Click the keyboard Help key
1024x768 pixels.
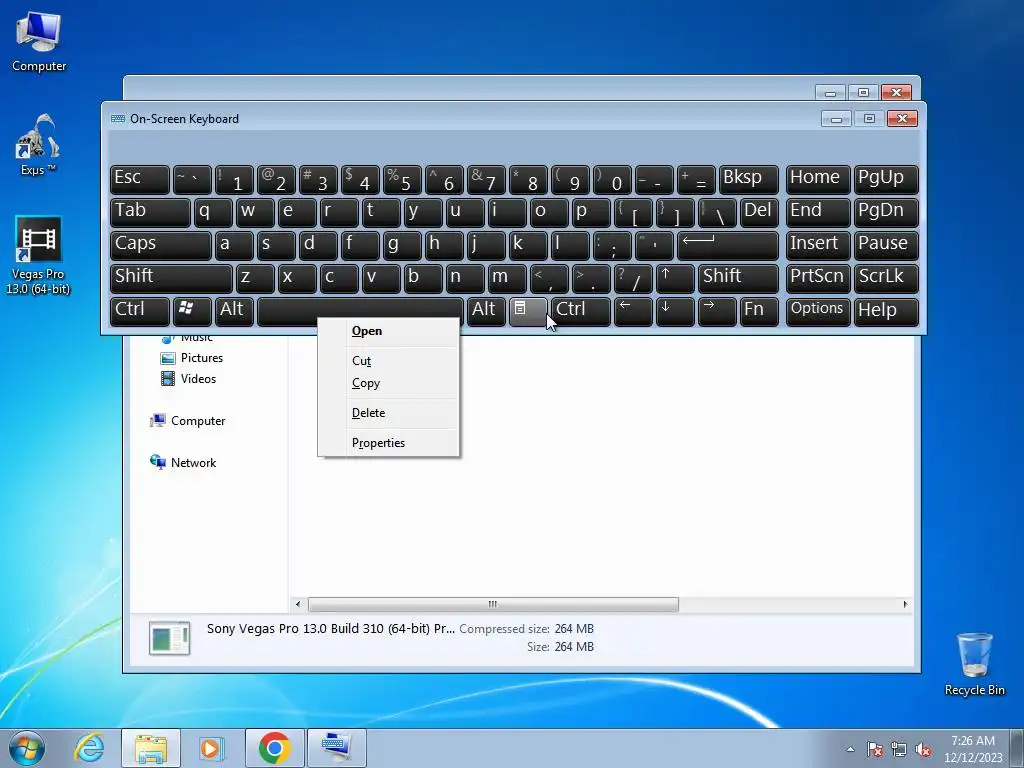[886, 310]
